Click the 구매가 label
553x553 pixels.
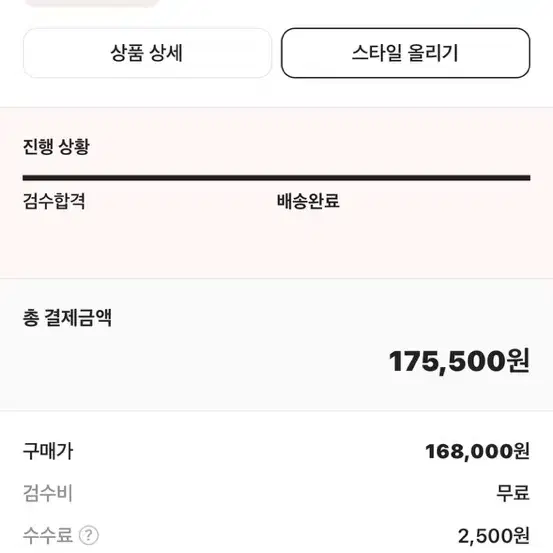pos(48,451)
